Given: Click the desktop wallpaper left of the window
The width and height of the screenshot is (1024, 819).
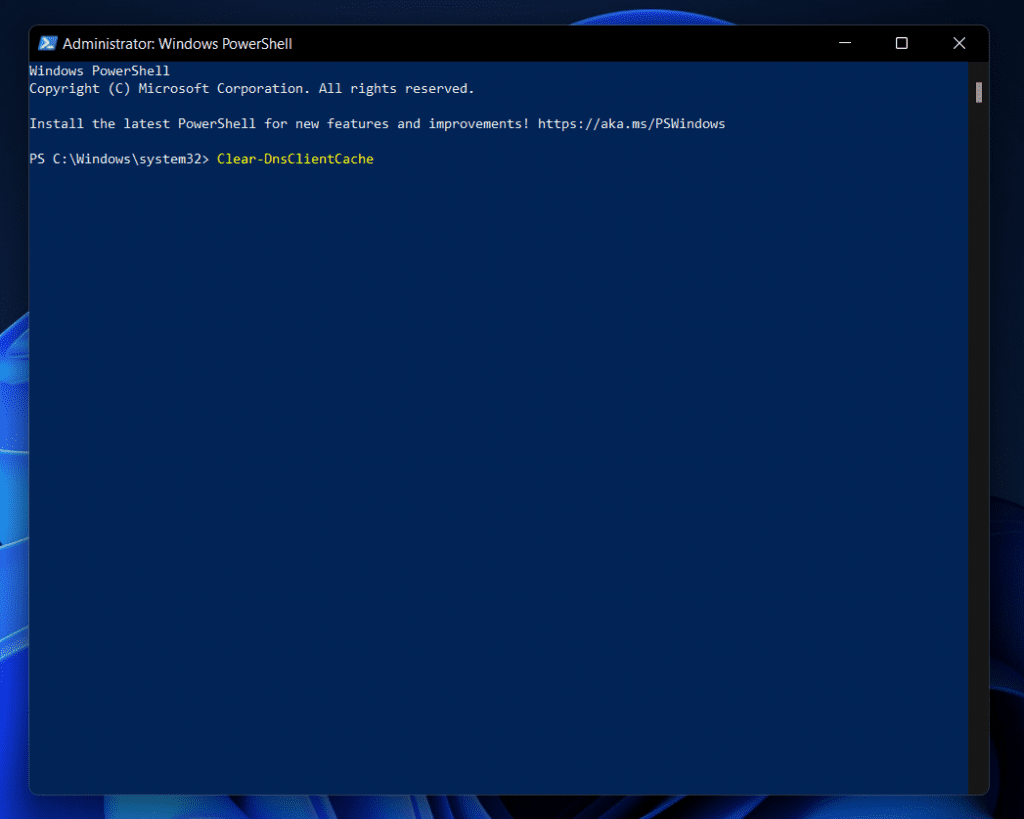Looking at the screenshot, I should click(14, 400).
